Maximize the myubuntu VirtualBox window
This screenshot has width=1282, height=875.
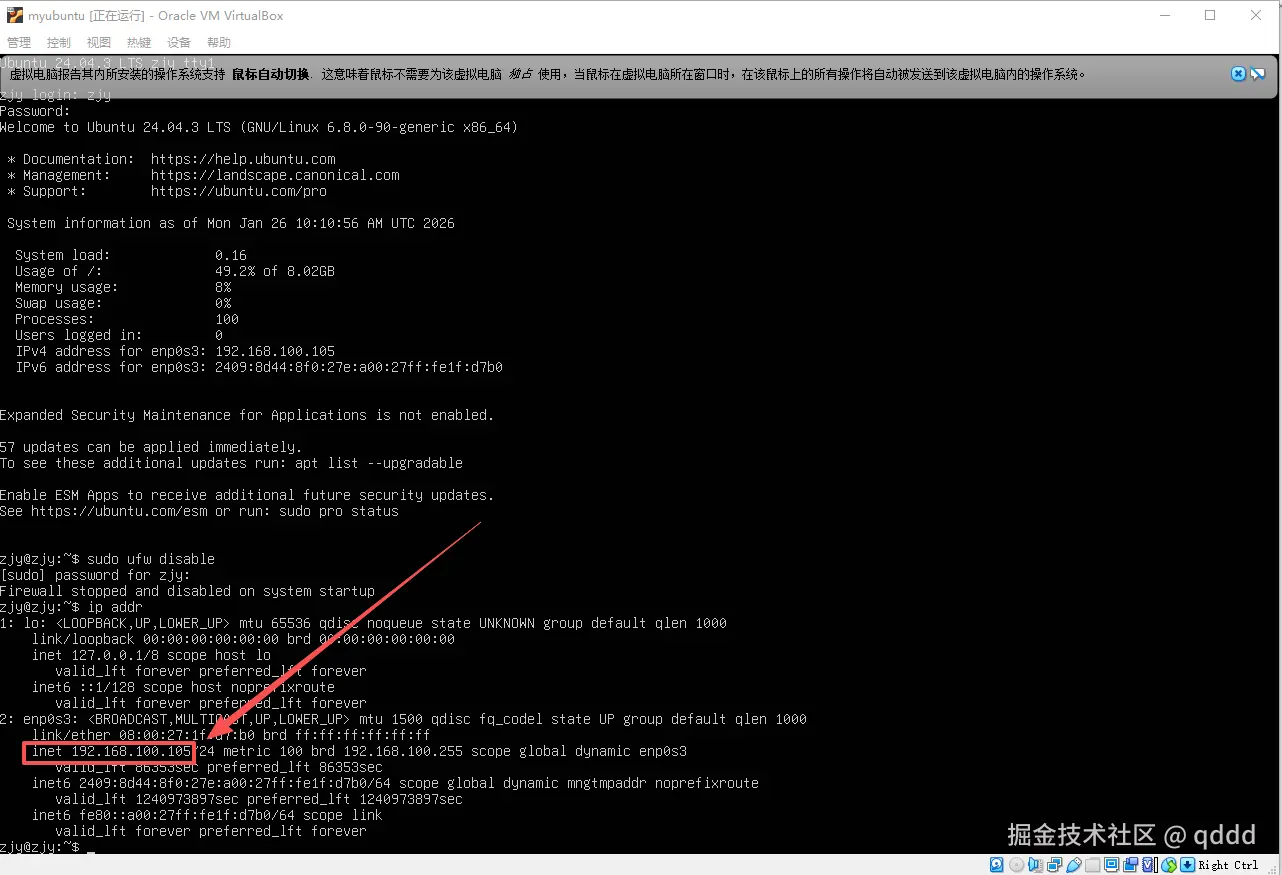pos(1210,15)
